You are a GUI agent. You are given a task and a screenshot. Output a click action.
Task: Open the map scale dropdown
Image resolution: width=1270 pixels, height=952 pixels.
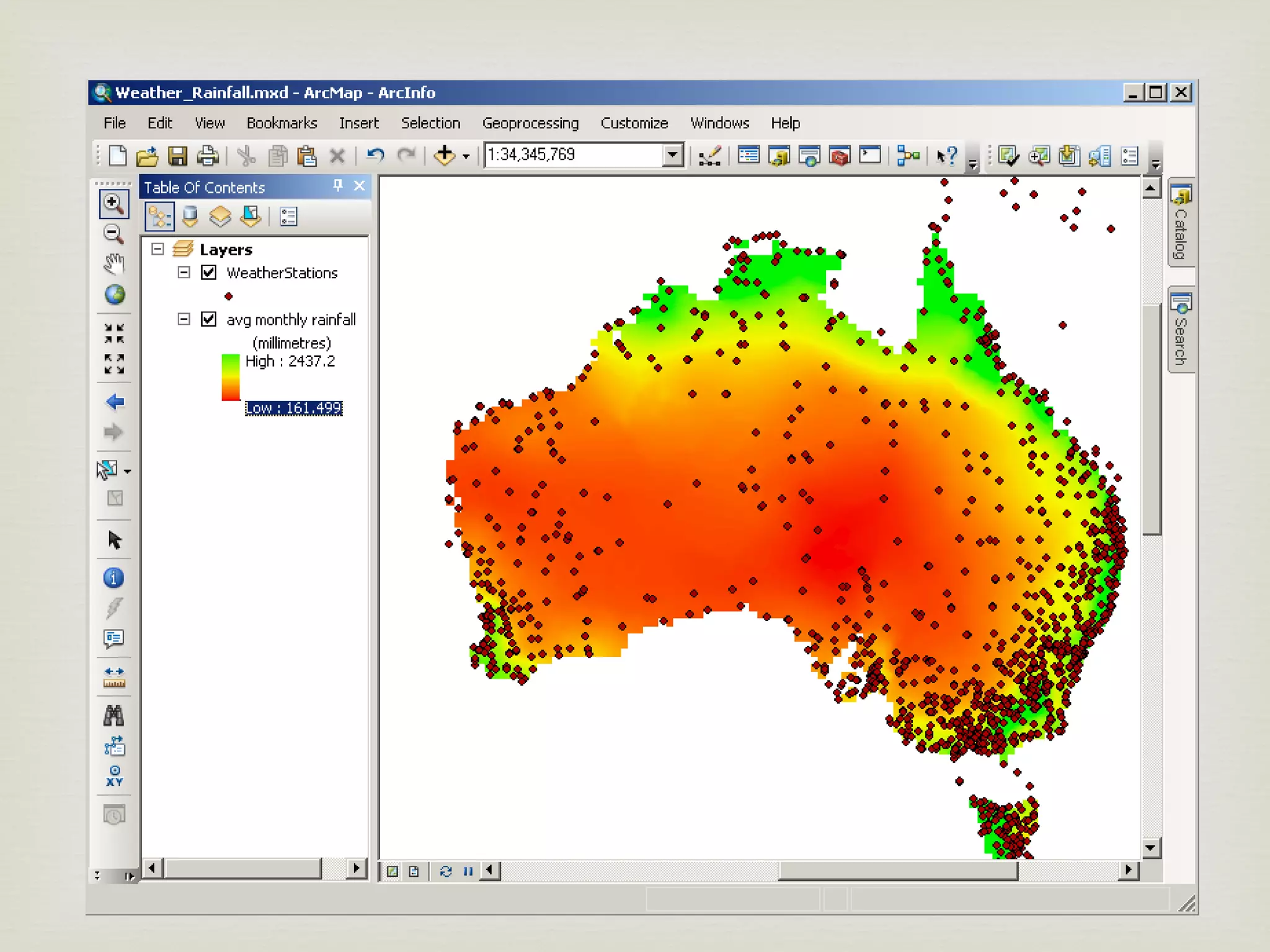673,155
